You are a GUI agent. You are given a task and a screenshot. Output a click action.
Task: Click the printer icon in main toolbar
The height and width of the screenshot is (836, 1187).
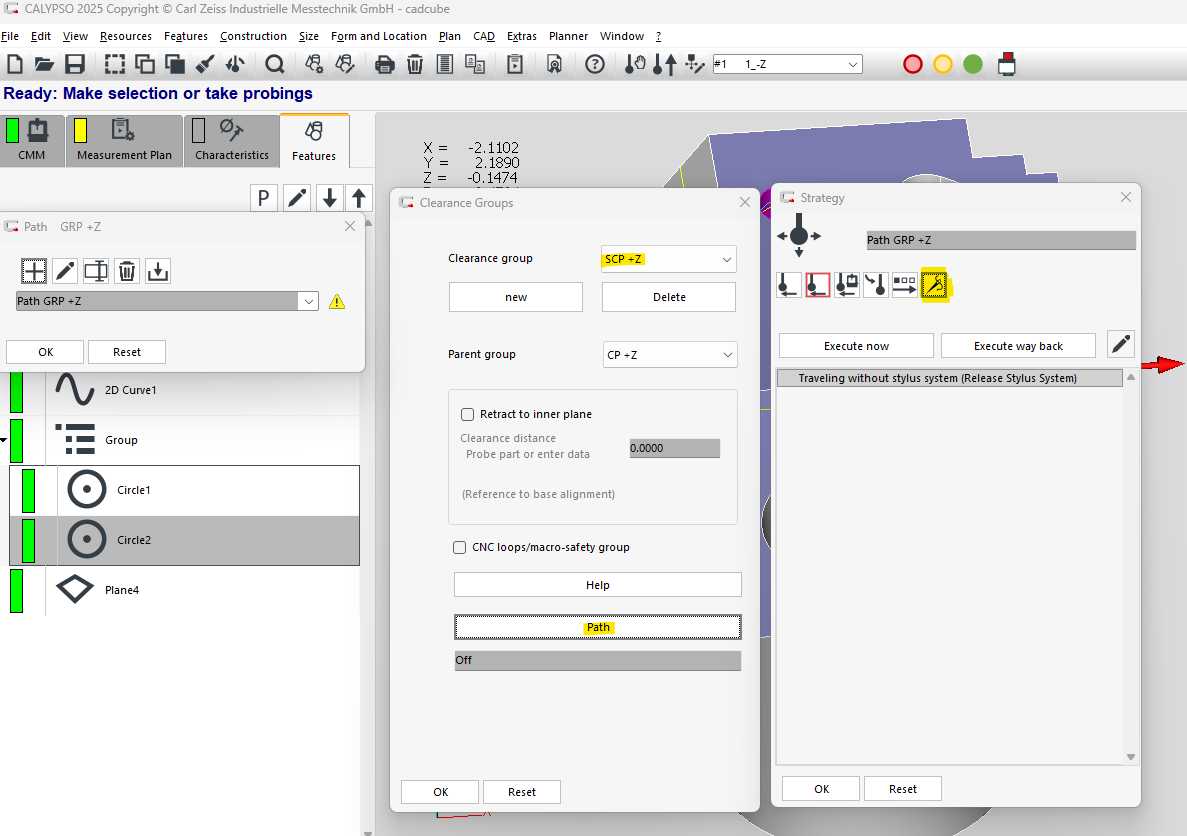(384, 65)
